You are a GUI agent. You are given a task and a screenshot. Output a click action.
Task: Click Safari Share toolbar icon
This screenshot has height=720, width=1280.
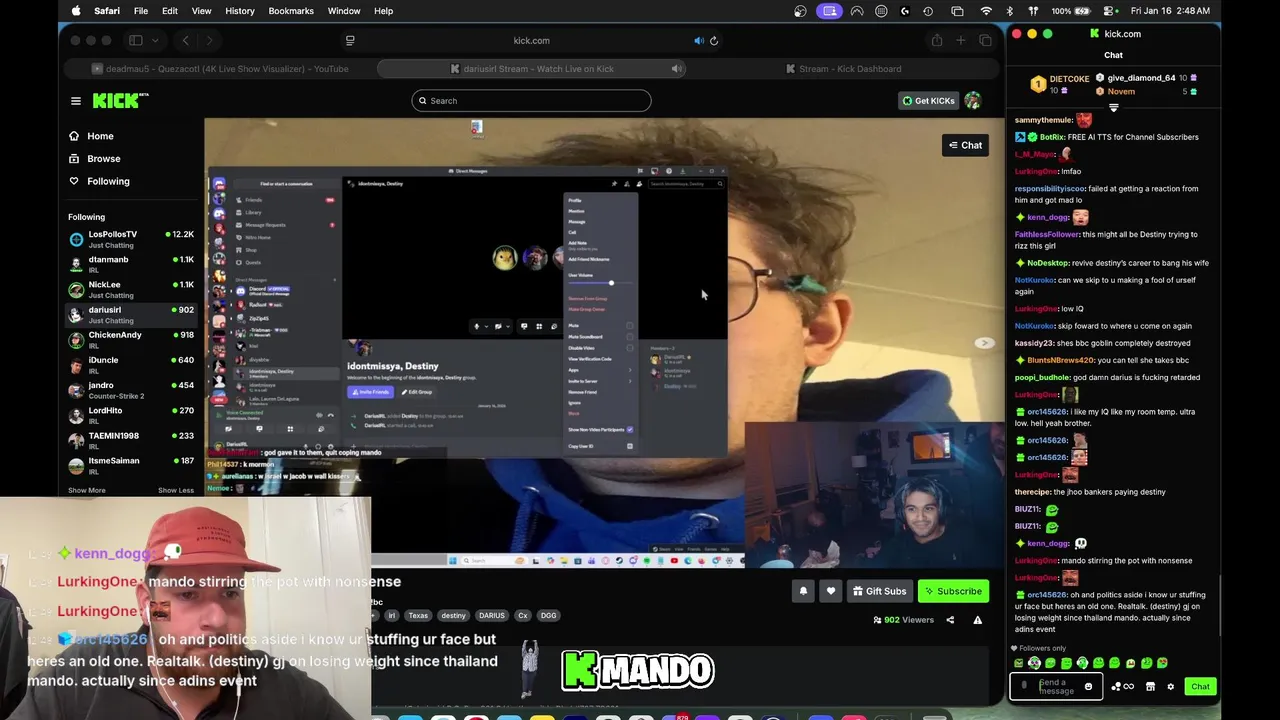click(936, 41)
